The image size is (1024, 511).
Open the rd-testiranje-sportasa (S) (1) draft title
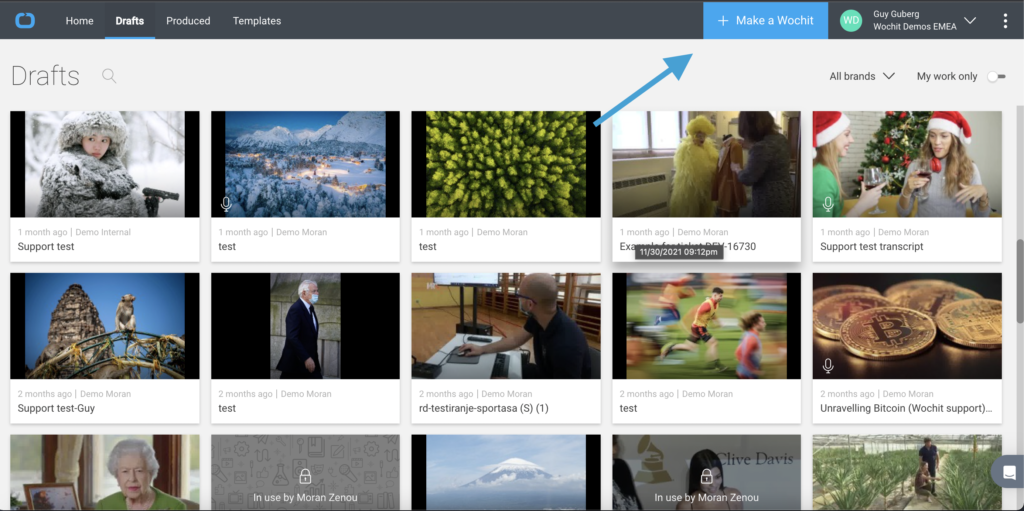tap(484, 408)
